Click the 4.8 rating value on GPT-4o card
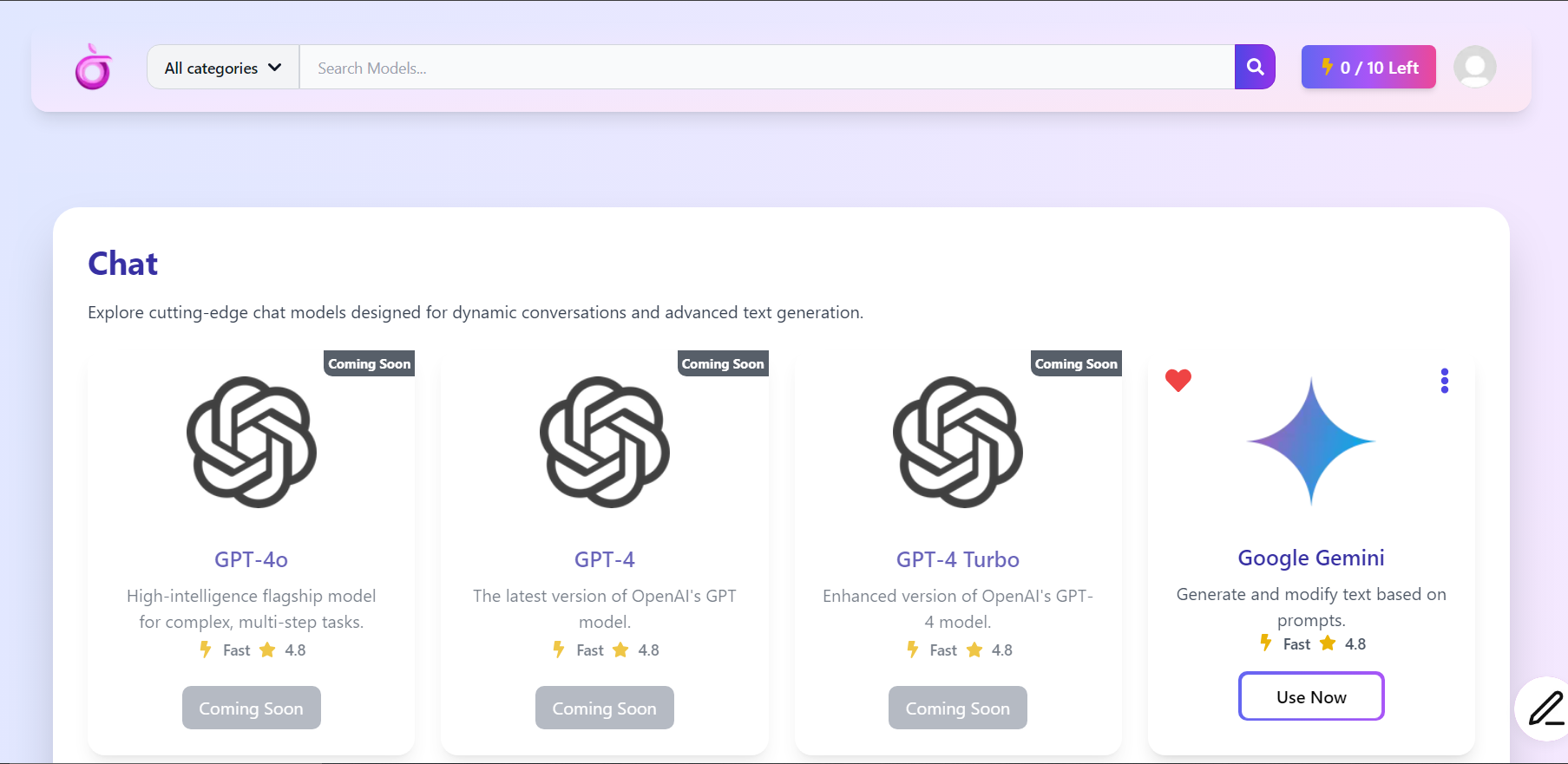 point(295,650)
